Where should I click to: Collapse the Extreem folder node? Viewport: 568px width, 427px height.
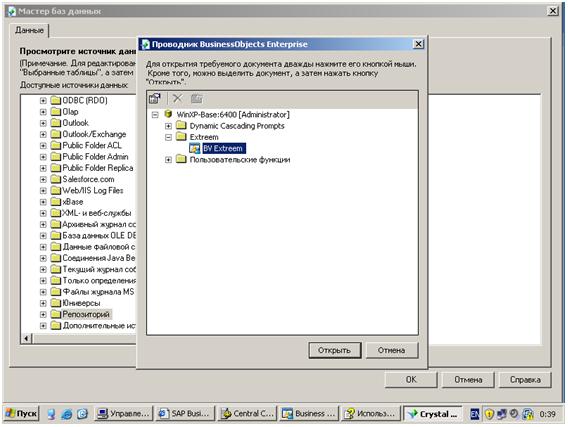(x=168, y=137)
